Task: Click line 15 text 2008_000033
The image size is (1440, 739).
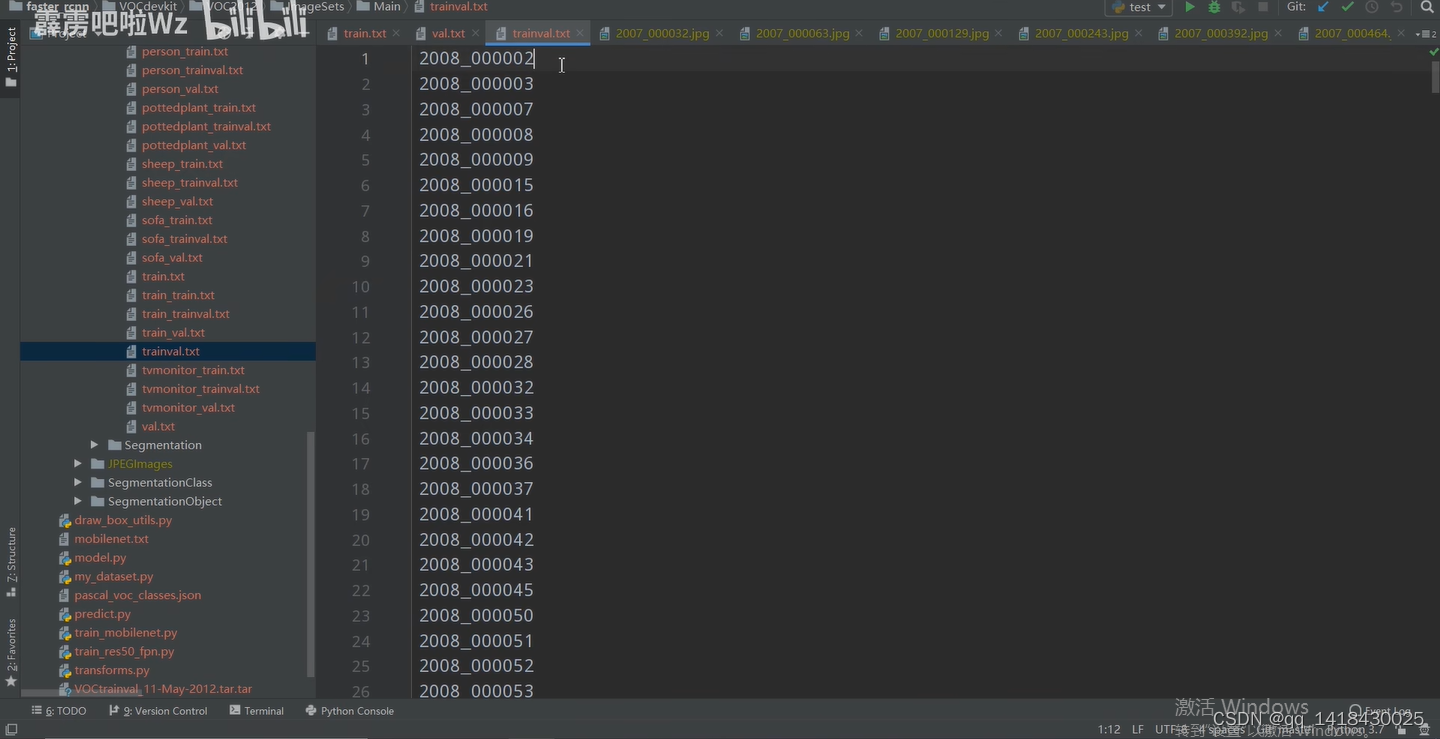Action: (x=476, y=413)
